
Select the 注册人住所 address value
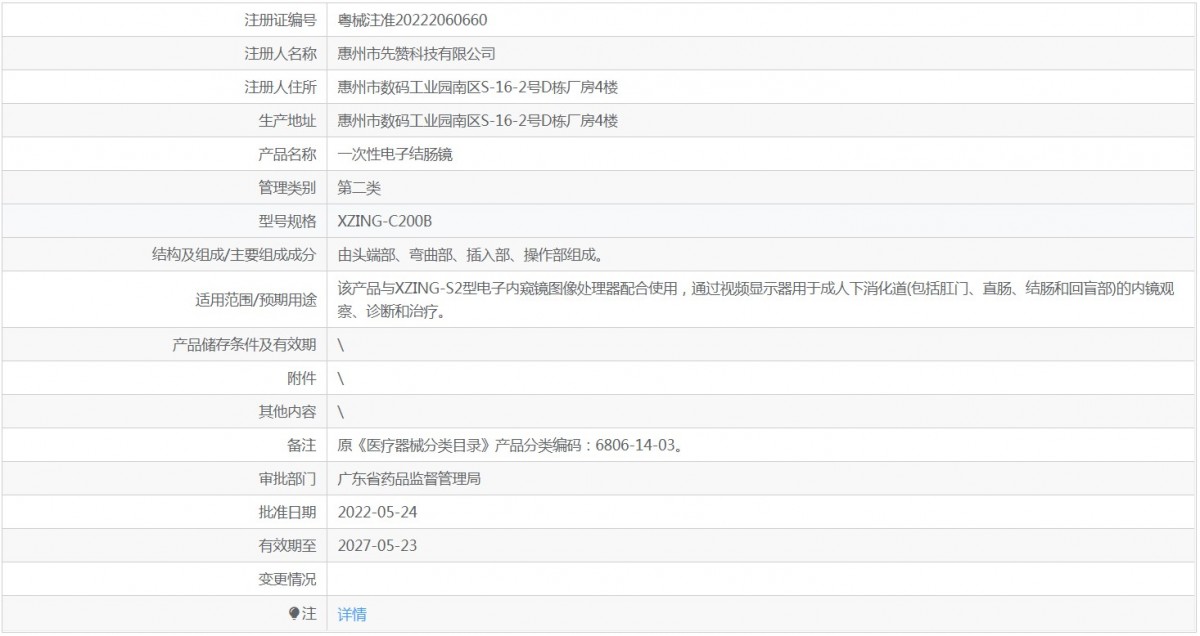(x=478, y=87)
